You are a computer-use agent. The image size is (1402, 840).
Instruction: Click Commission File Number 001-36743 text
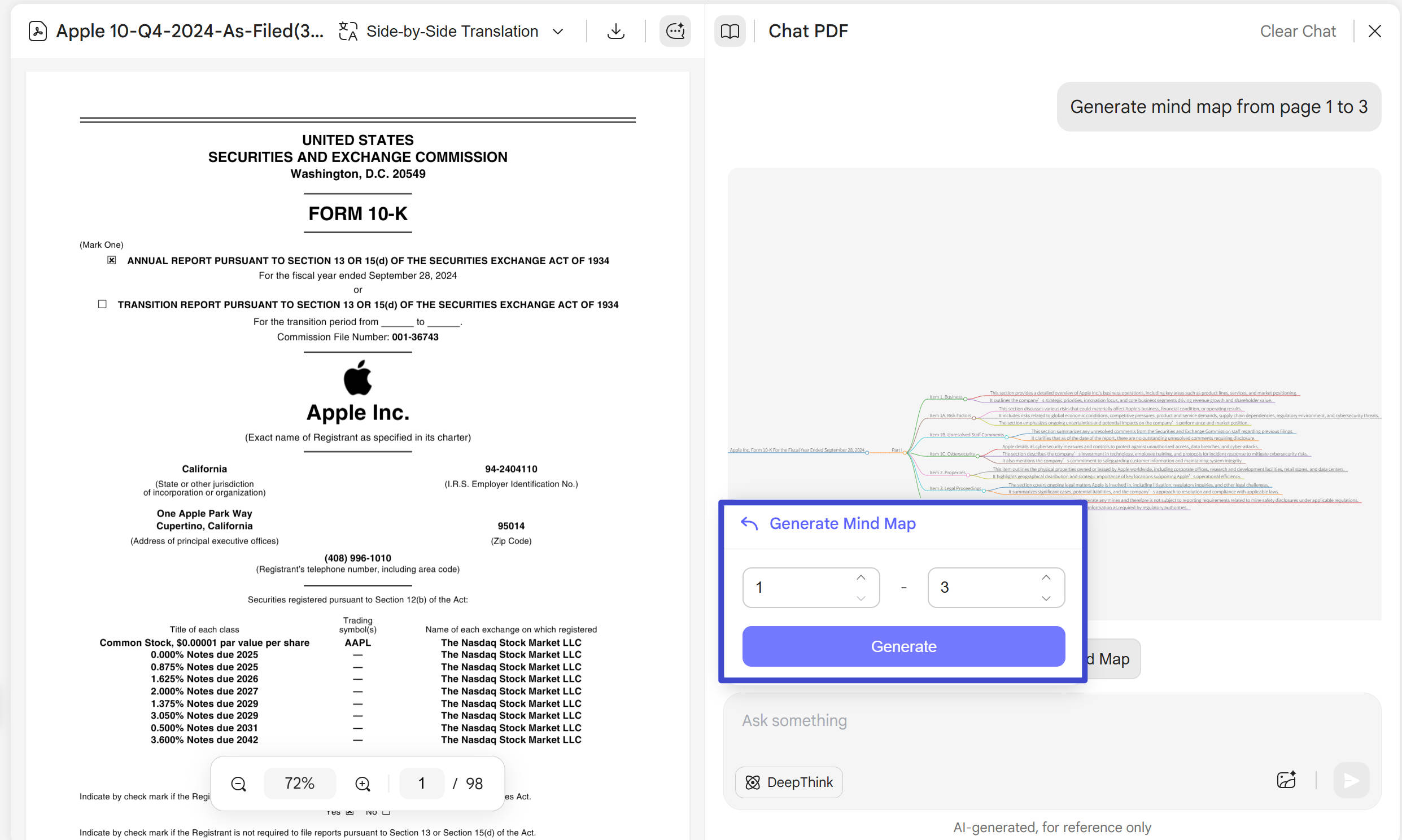358,337
